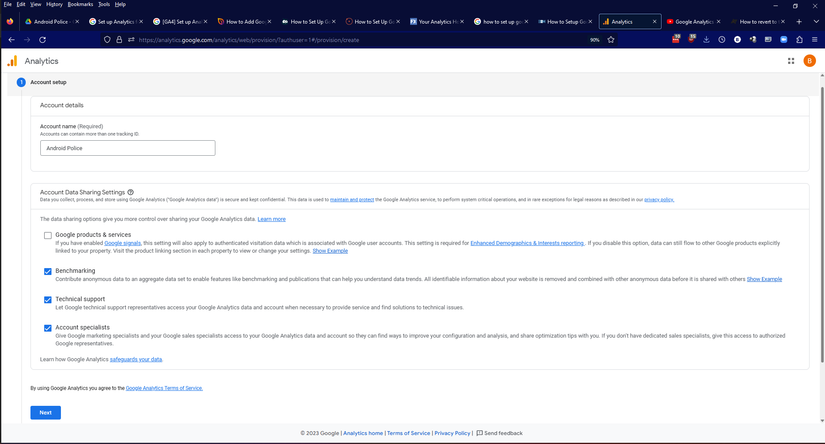Expand the list all tabs chevron
Image resolution: width=825 pixels, height=444 pixels.
[816, 22]
